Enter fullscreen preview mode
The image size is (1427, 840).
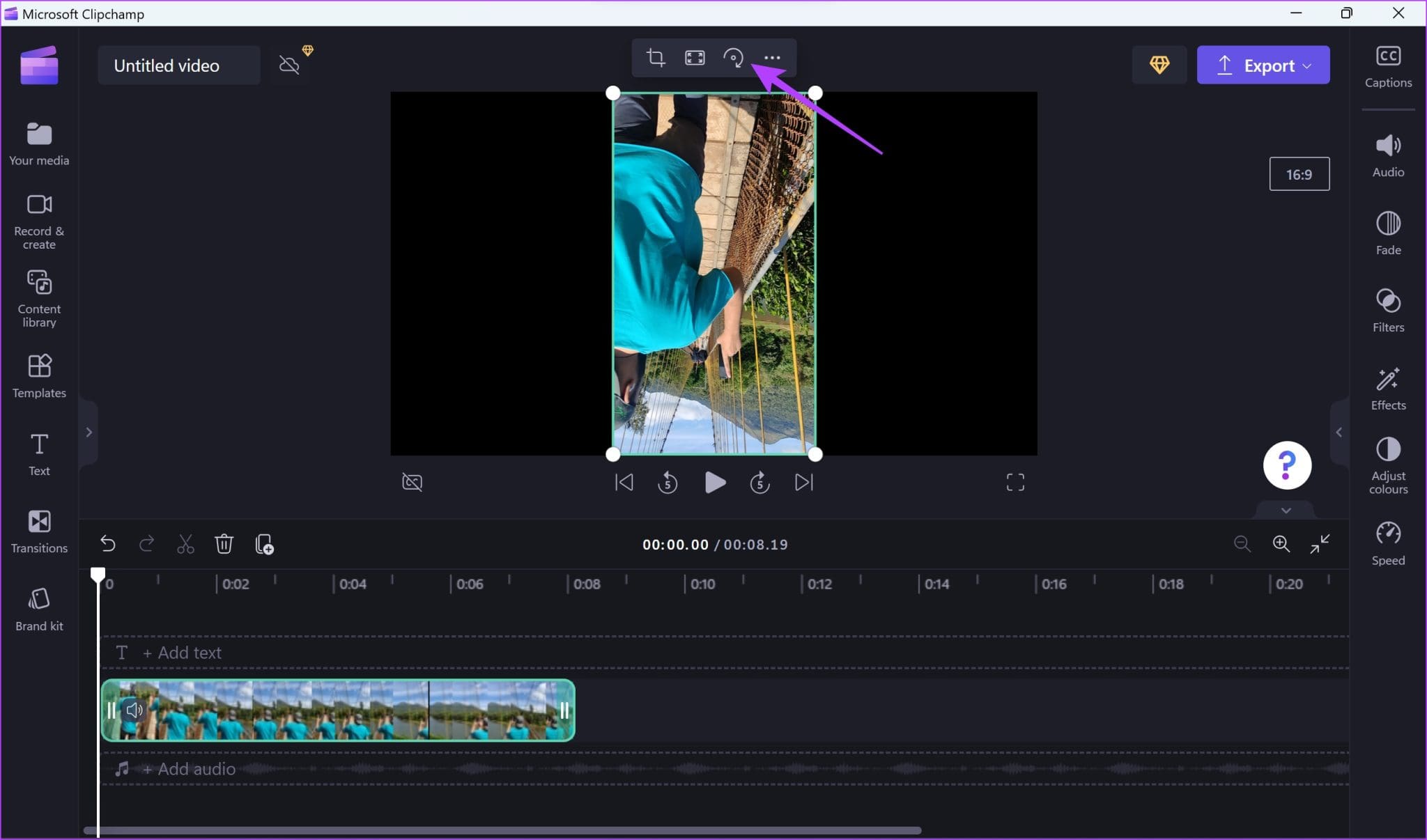[1015, 482]
